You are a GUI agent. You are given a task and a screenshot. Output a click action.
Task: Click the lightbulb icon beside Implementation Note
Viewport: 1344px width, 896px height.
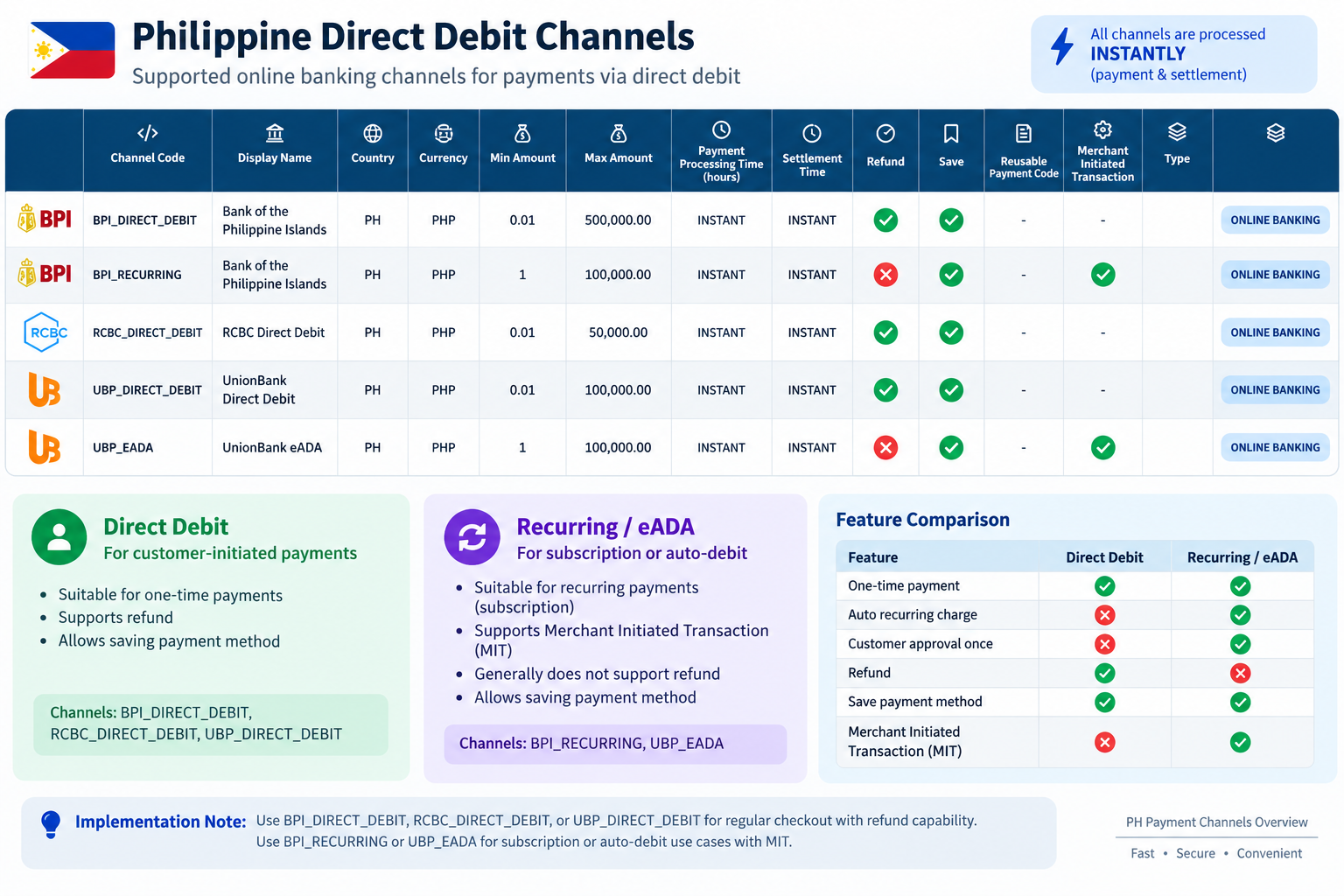(51, 824)
